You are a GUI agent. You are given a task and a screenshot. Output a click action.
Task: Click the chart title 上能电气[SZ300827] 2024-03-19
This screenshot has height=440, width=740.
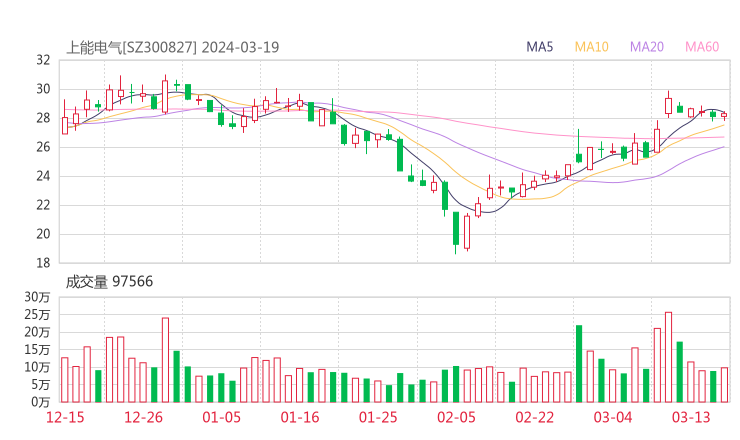click(173, 48)
